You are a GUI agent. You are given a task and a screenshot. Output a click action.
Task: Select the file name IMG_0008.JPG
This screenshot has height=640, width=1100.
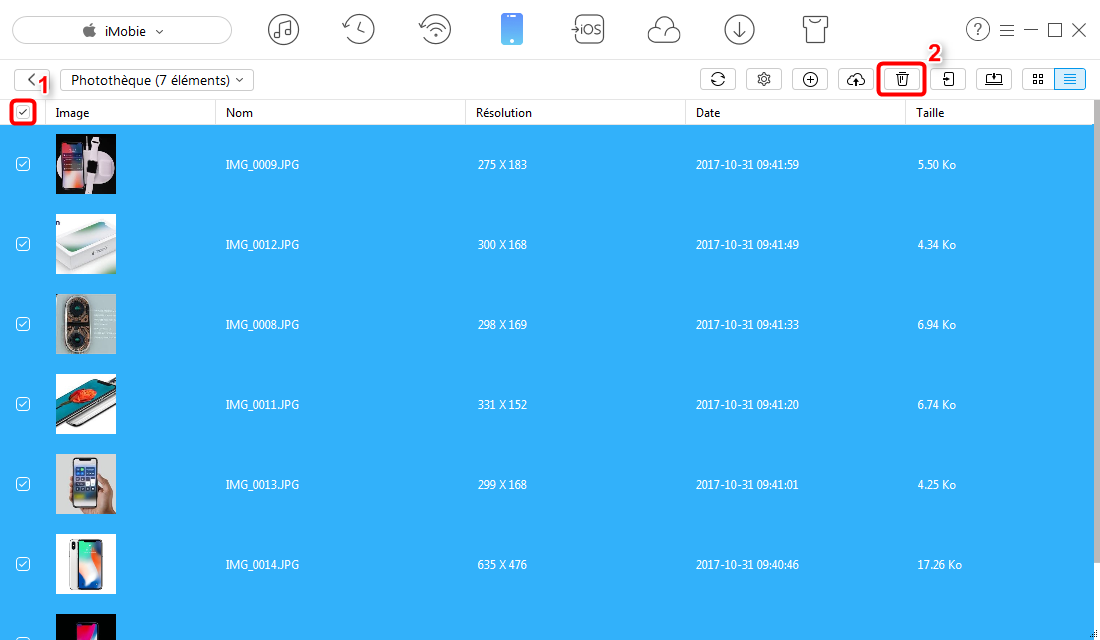coord(262,325)
